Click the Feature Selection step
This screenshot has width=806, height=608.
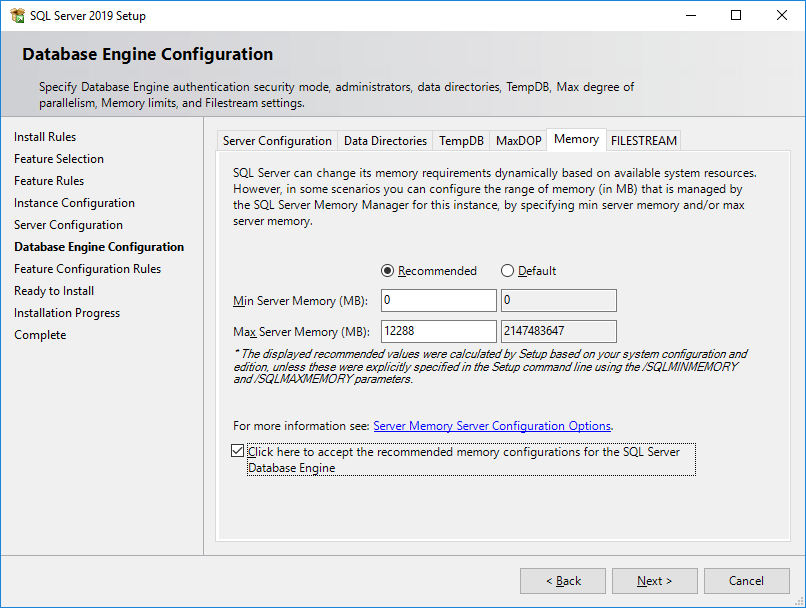click(x=59, y=159)
